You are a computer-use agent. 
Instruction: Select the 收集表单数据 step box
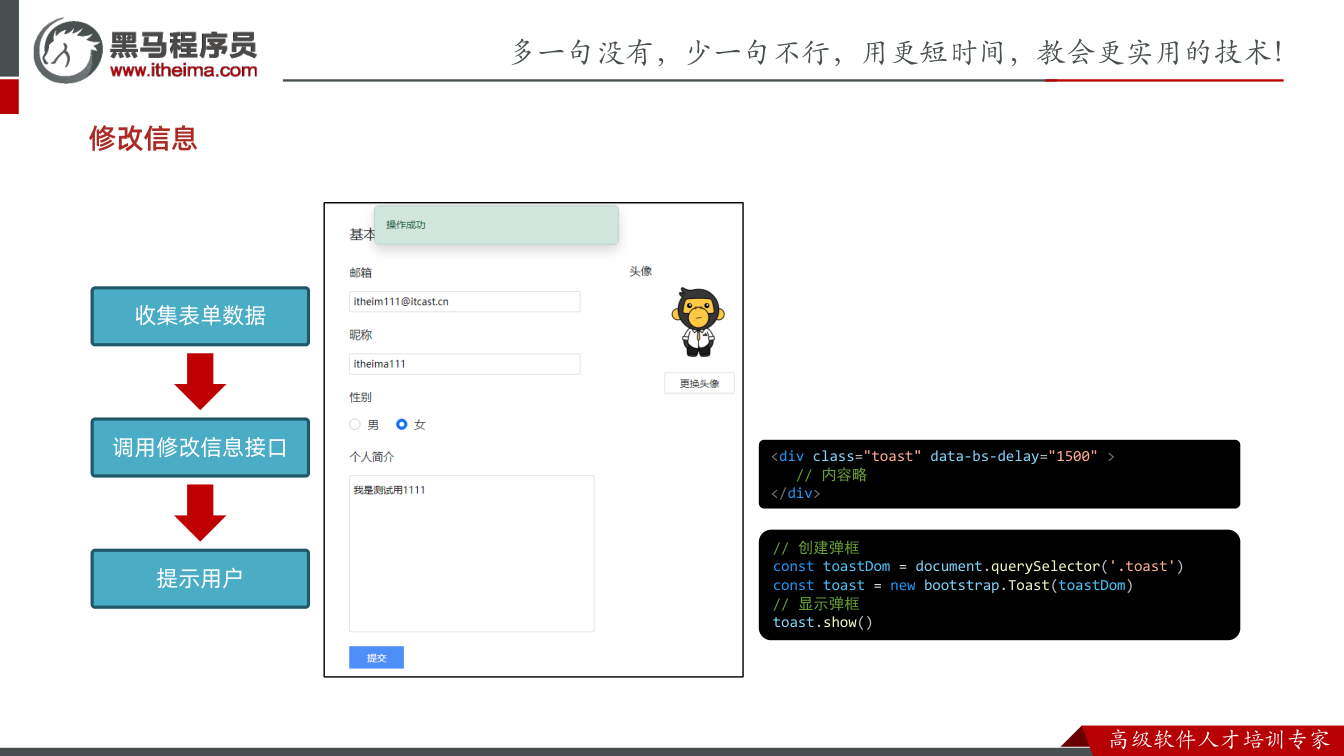click(x=200, y=316)
